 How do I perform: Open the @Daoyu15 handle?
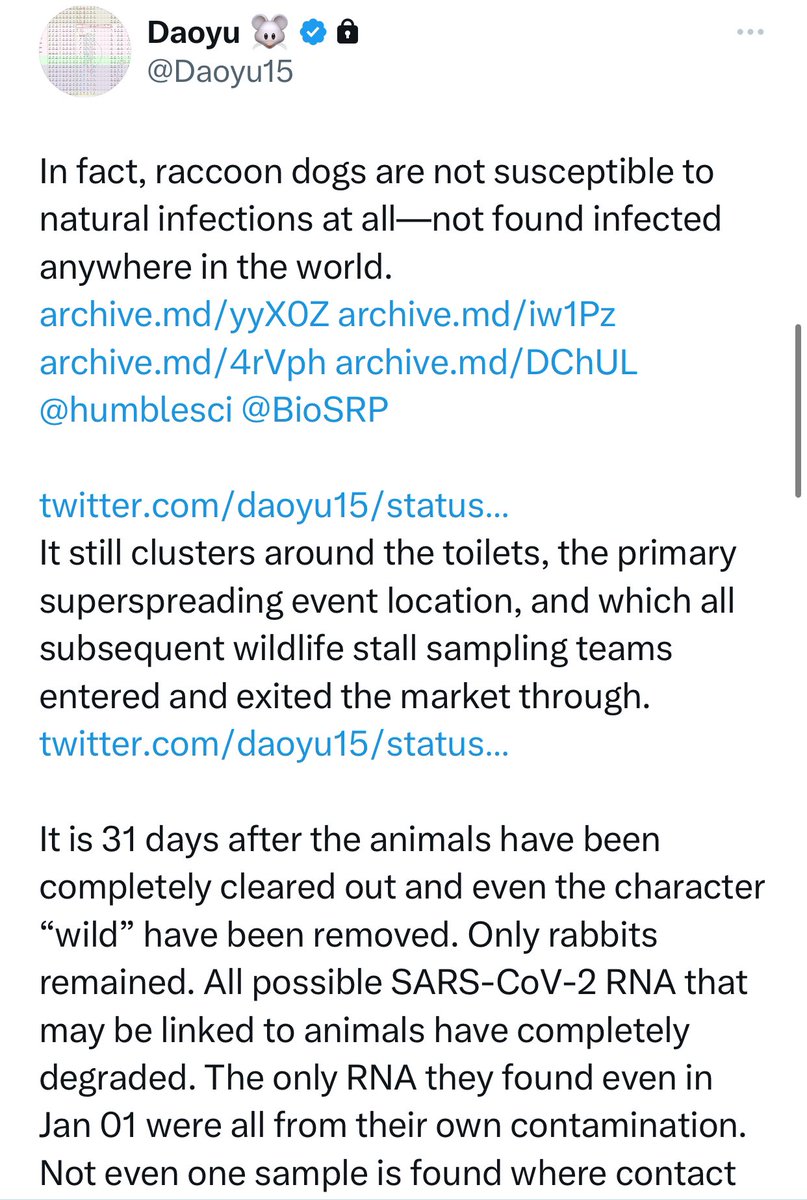pyautogui.click(x=220, y=72)
